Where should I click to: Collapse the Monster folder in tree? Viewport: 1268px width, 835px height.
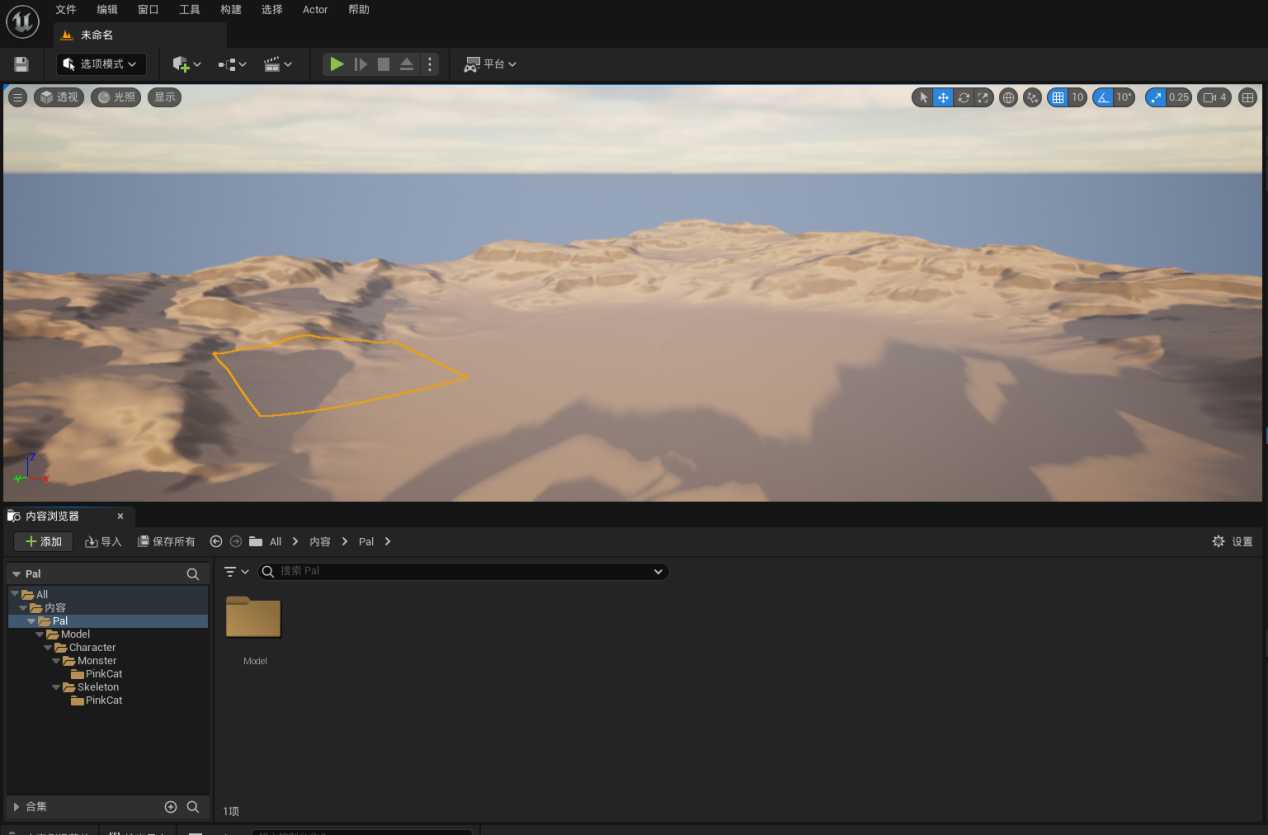(x=57, y=661)
